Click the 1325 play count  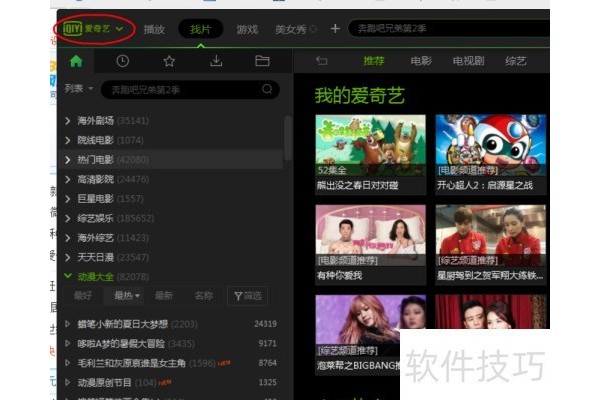point(267,382)
